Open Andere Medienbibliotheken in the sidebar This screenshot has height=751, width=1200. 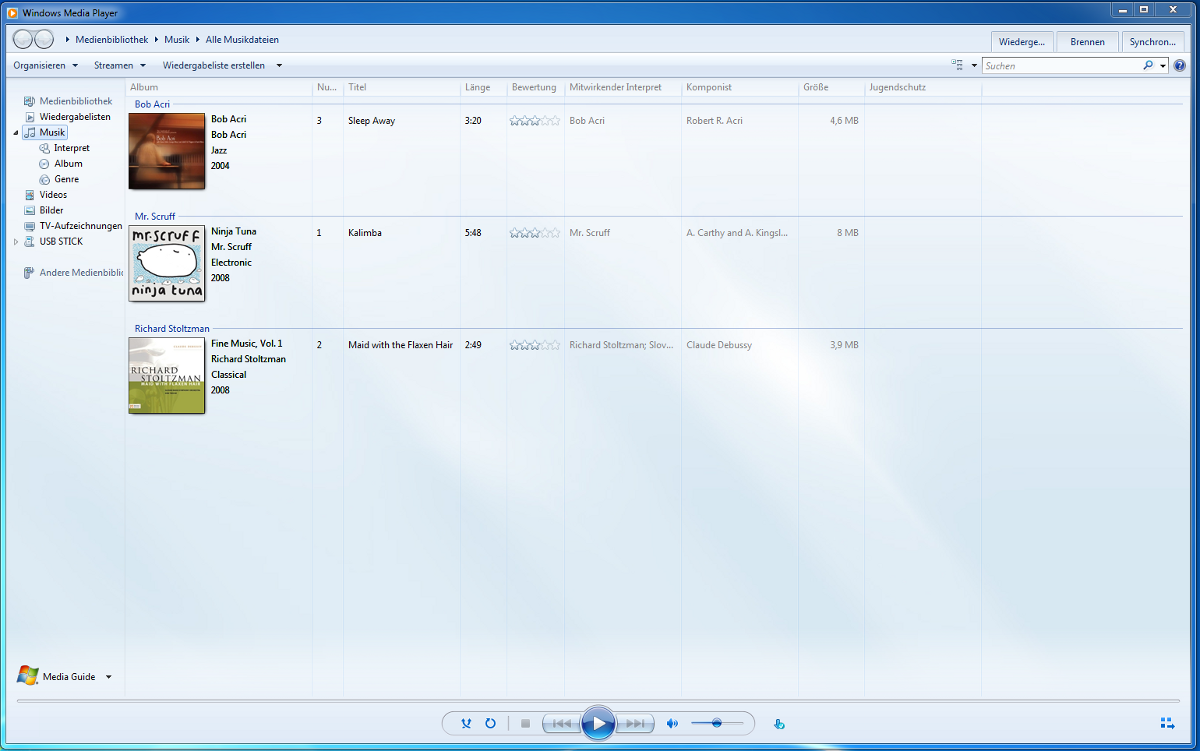(x=80, y=272)
